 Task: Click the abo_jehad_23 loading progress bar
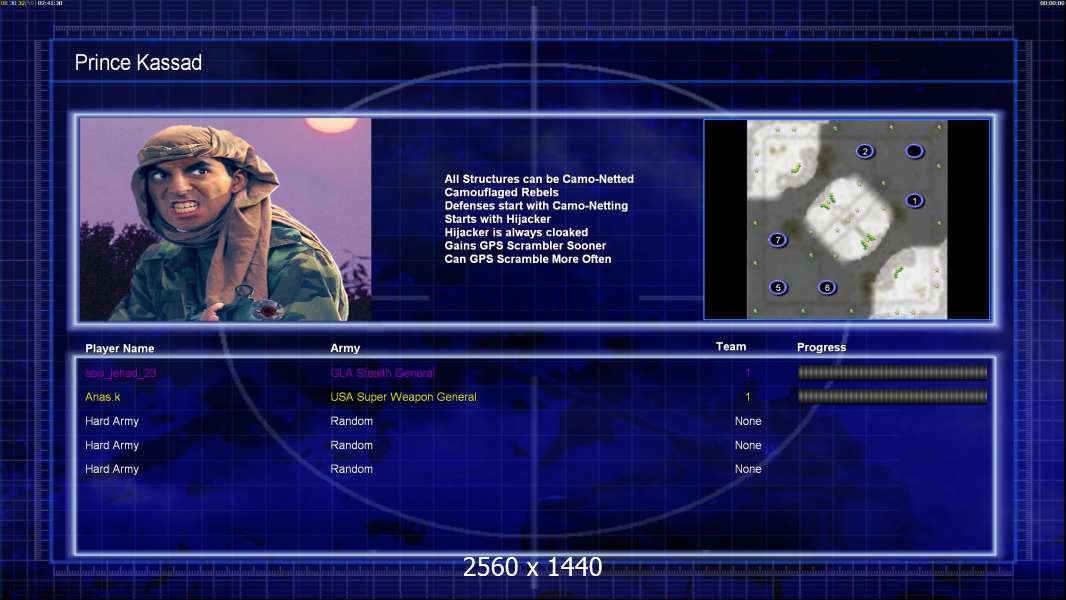coord(892,372)
